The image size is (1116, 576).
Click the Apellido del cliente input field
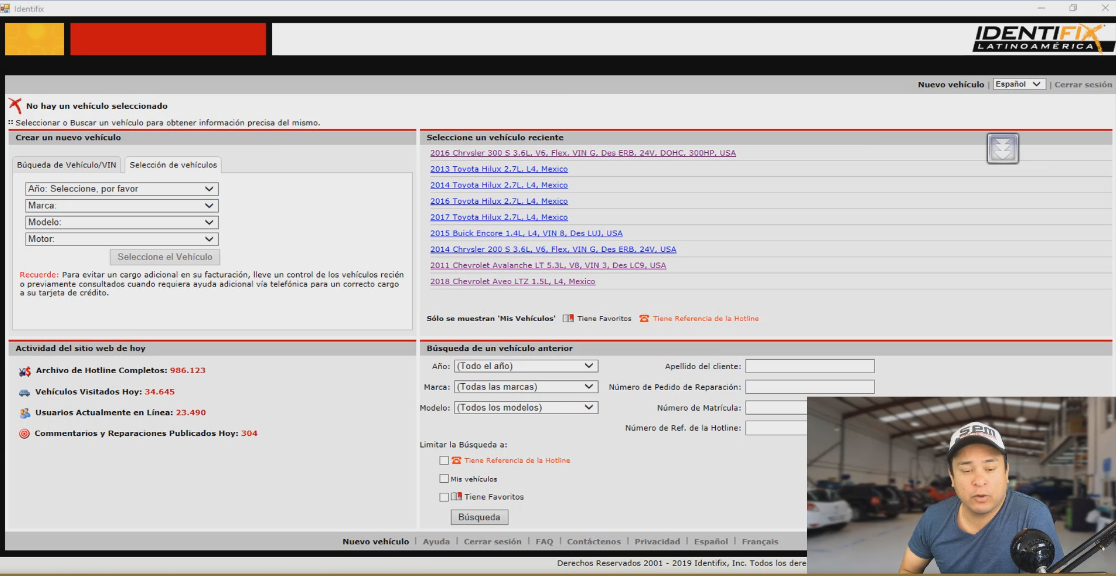point(809,367)
